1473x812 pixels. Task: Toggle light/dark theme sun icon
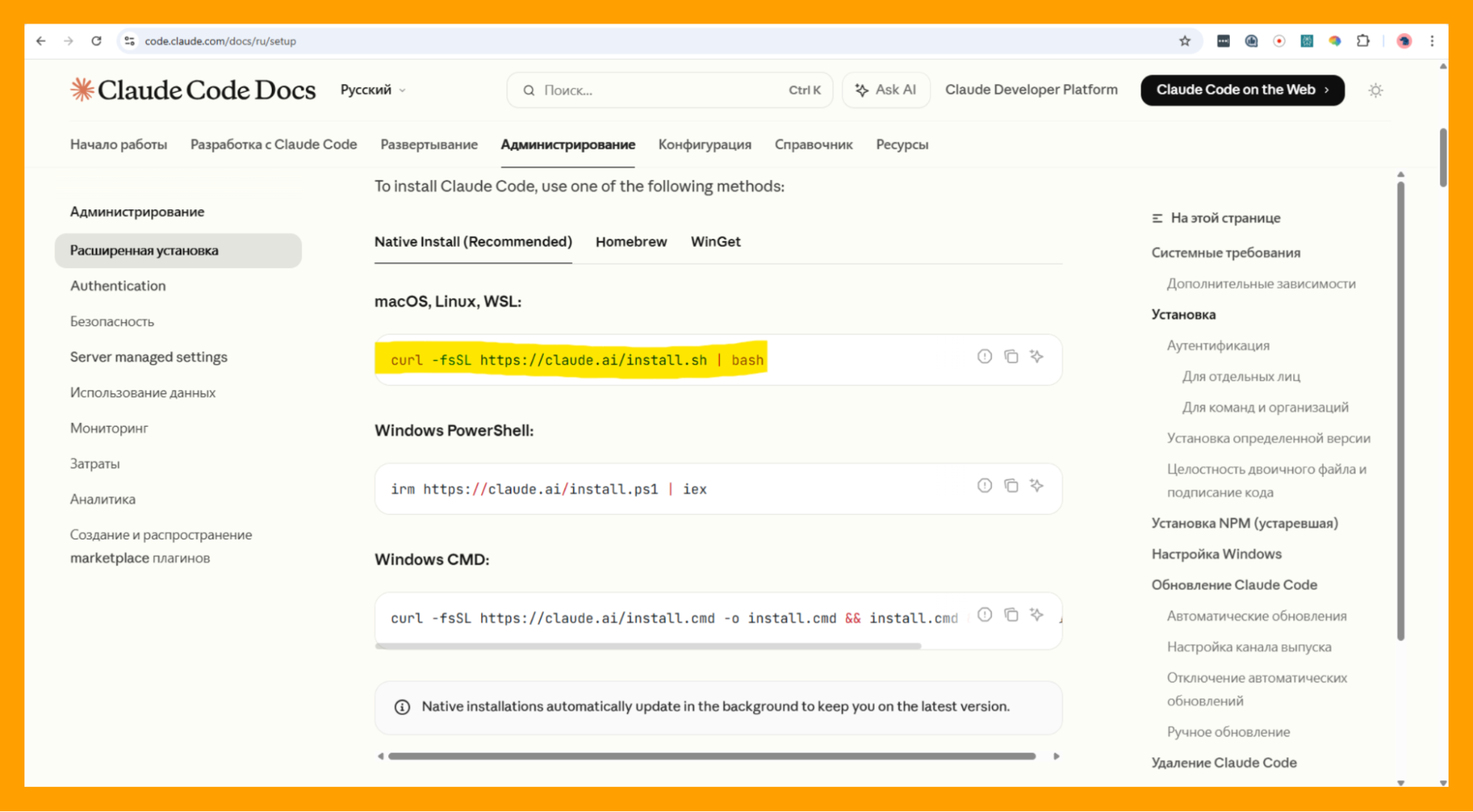[1375, 91]
